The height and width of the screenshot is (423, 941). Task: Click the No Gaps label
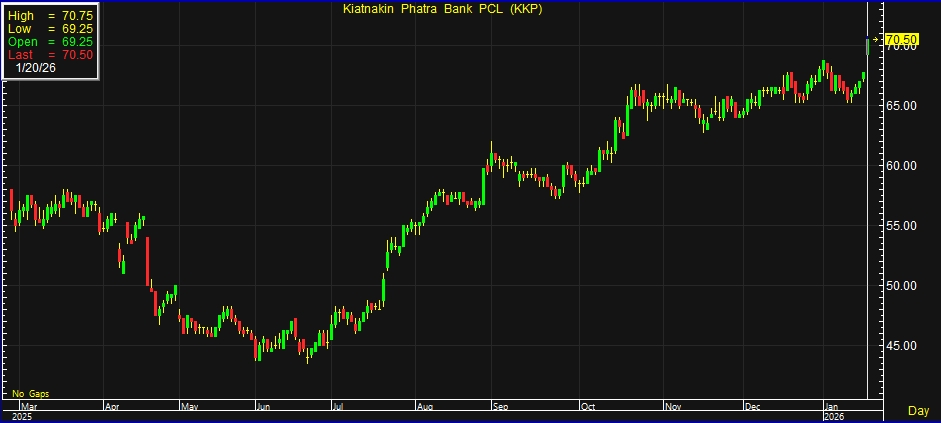(x=31, y=395)
